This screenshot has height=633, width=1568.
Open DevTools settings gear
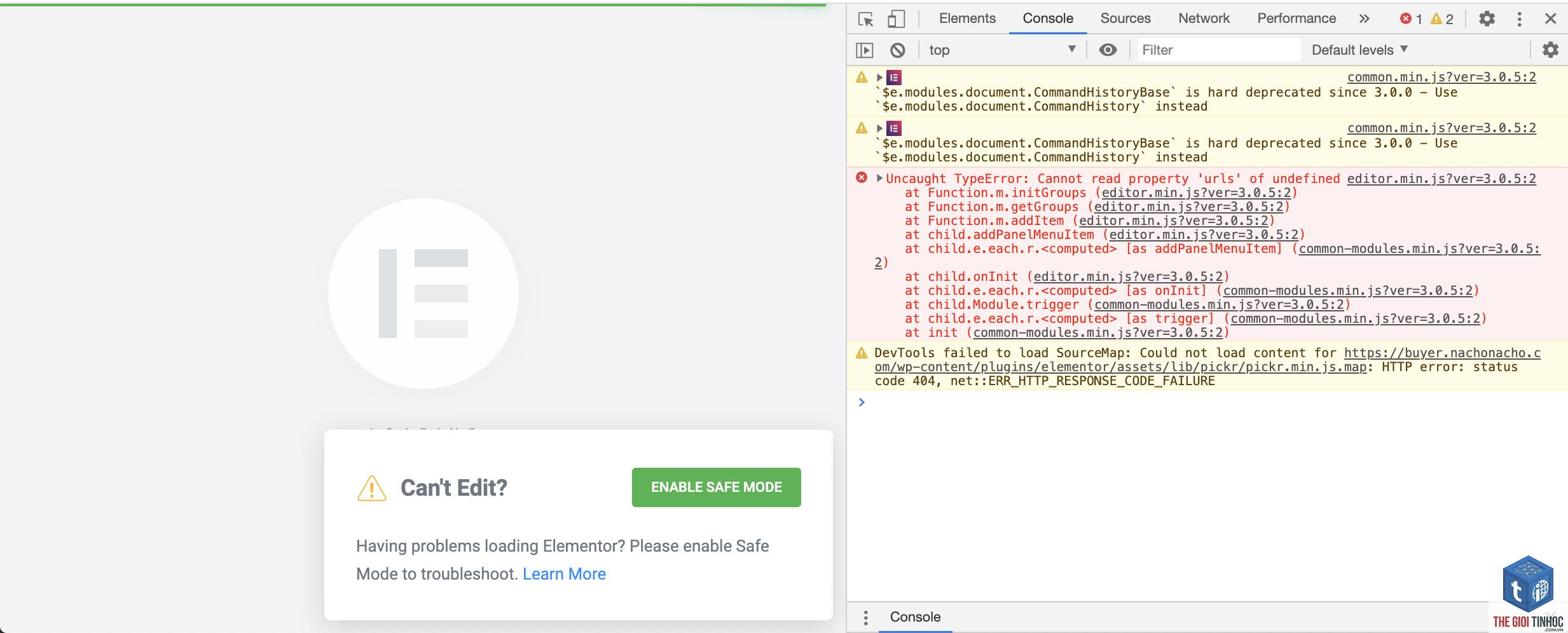tap(1487, 19)
